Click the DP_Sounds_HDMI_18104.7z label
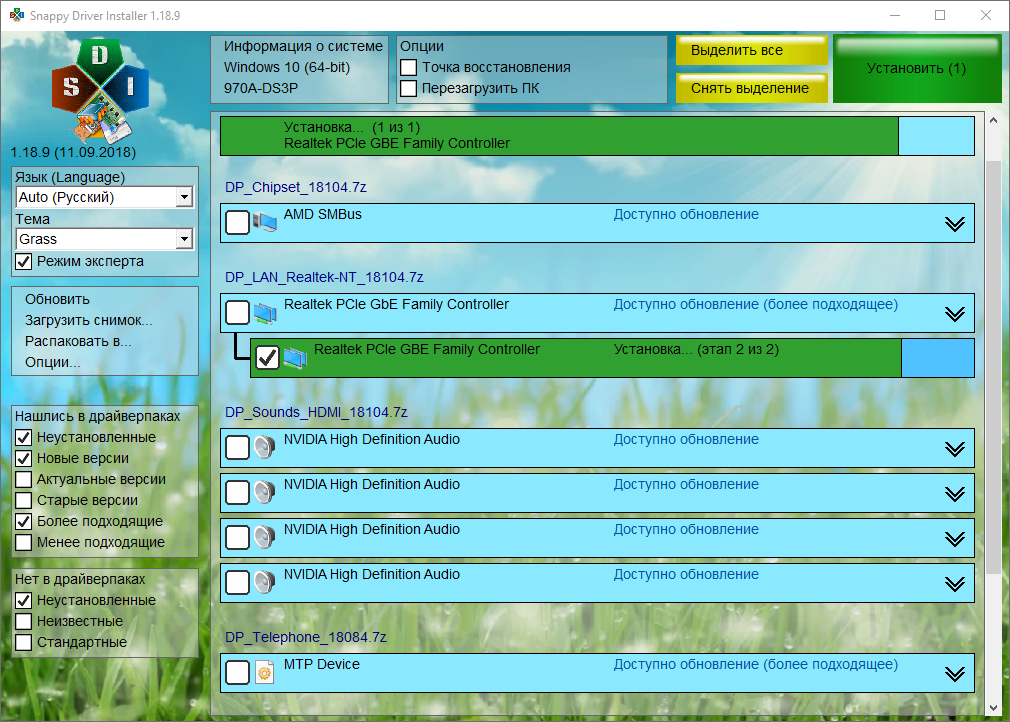Viewport: 1010px width, 722px height. [x=316, y=412]
